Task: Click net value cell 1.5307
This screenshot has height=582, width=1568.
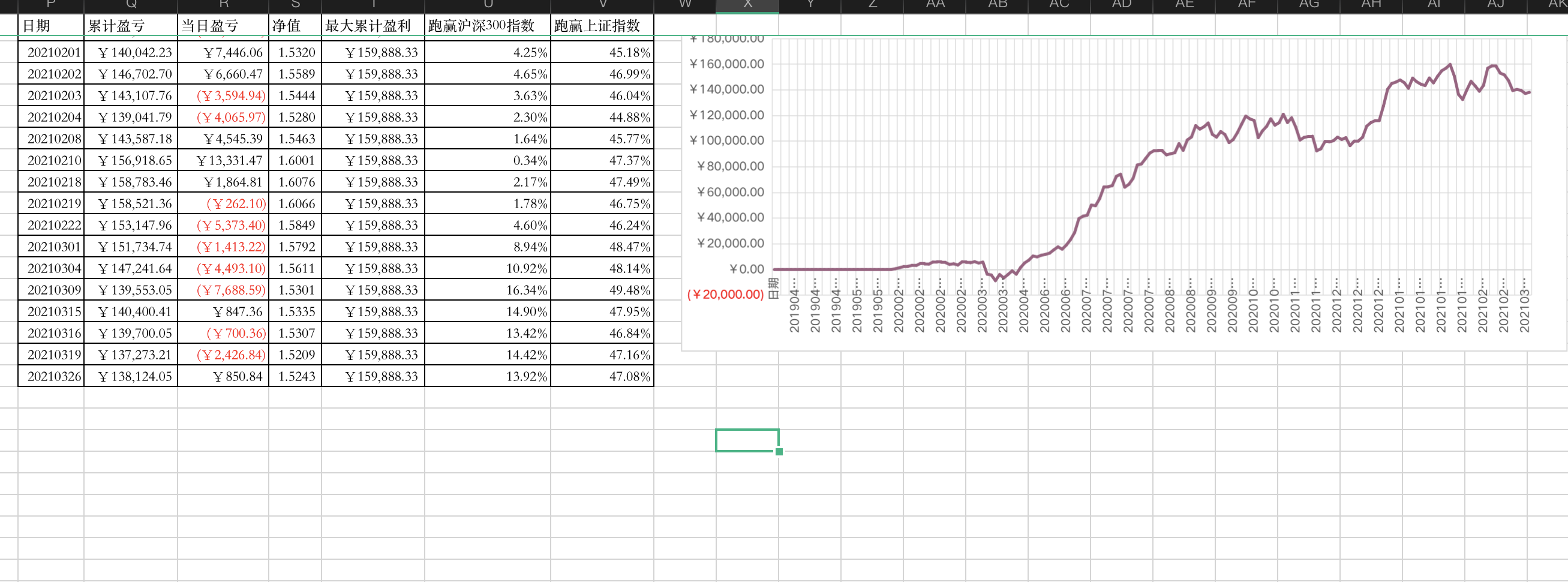Action: [295, 334]
